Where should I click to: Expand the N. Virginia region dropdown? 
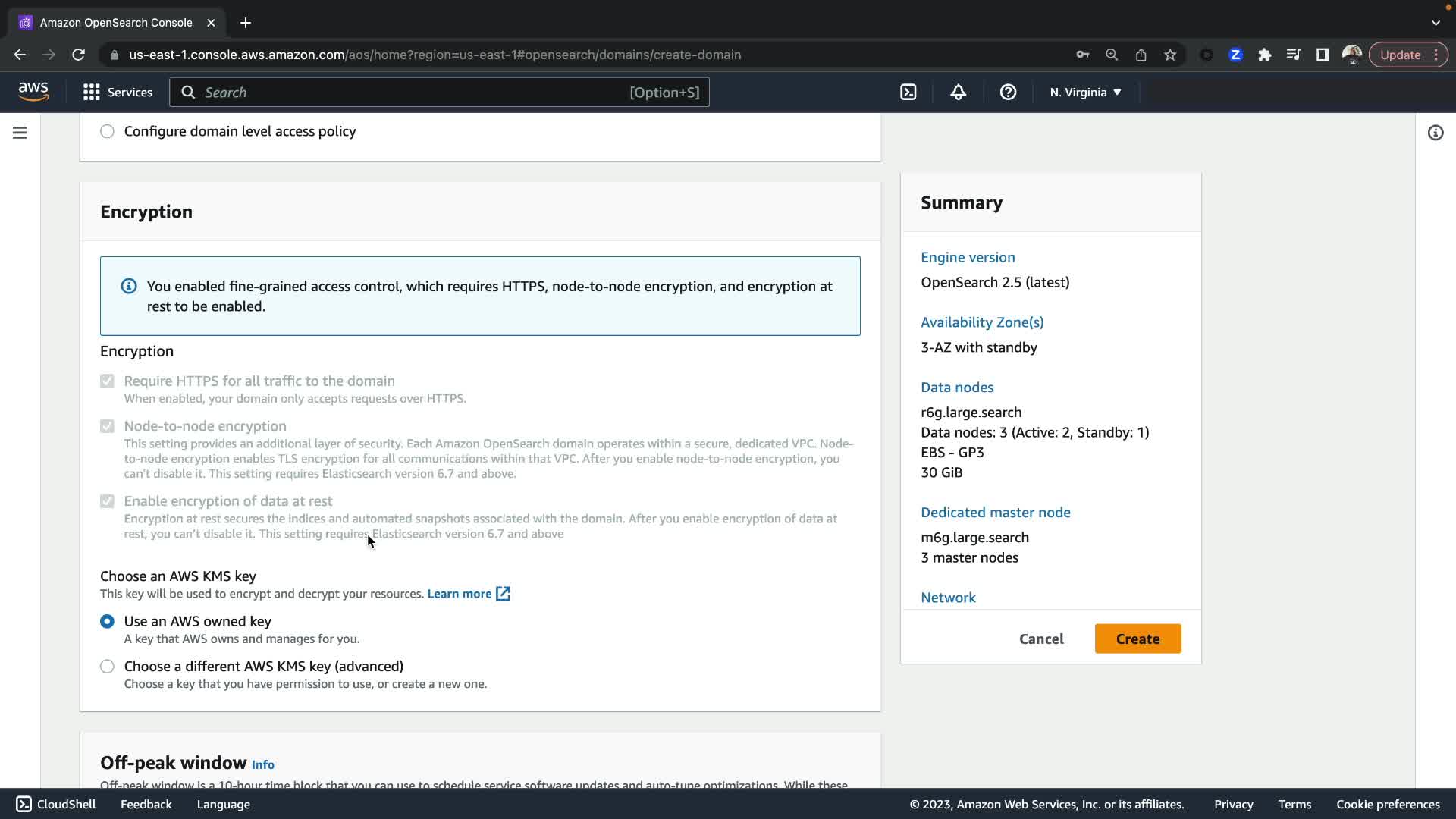(1085, 93)
